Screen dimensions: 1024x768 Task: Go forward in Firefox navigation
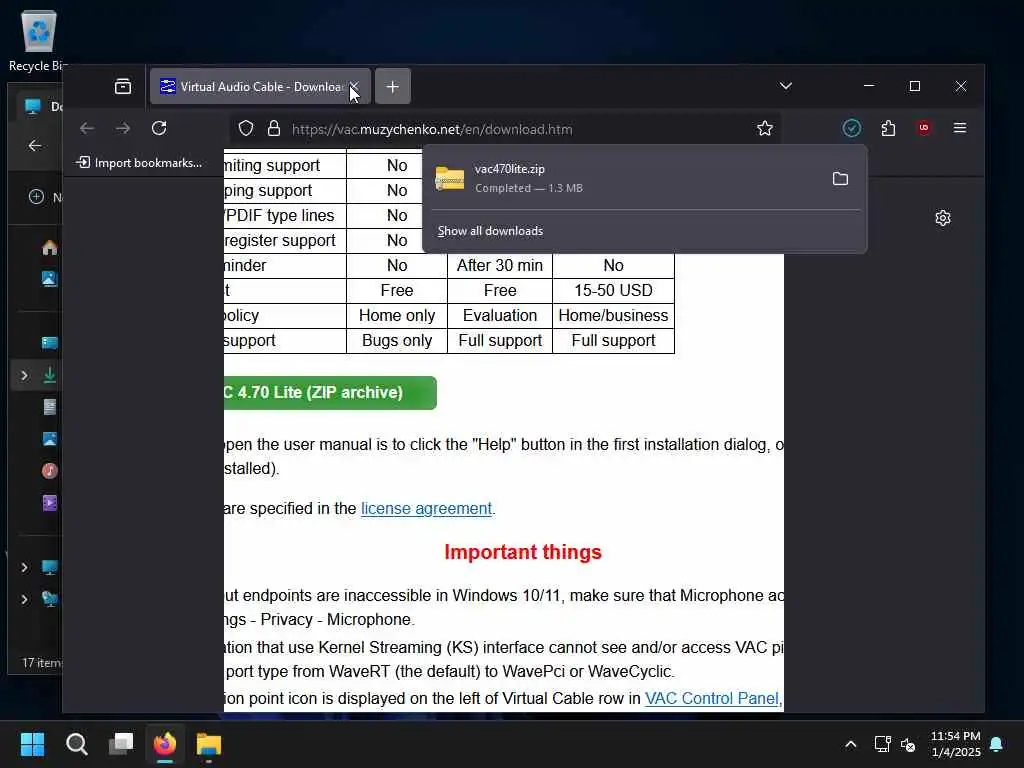[123, 129]
